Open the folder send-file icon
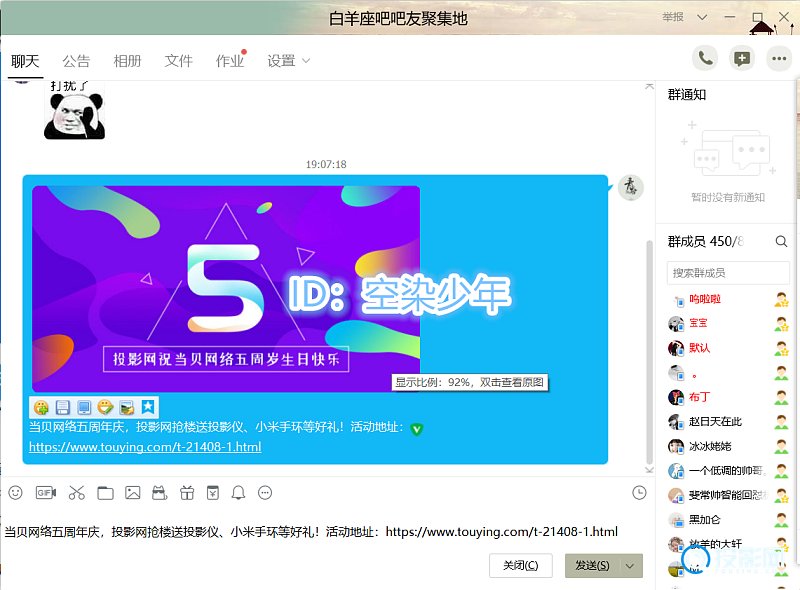The width and height of the screenshot is (800, 590). point(105,493)
